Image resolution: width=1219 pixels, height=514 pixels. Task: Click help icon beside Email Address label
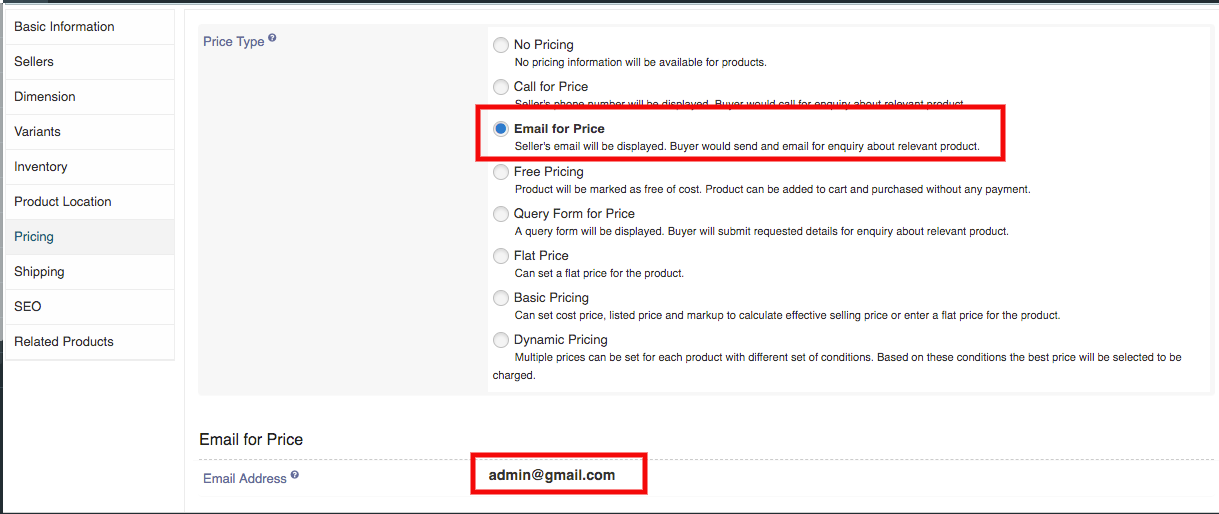click(295, 476)
